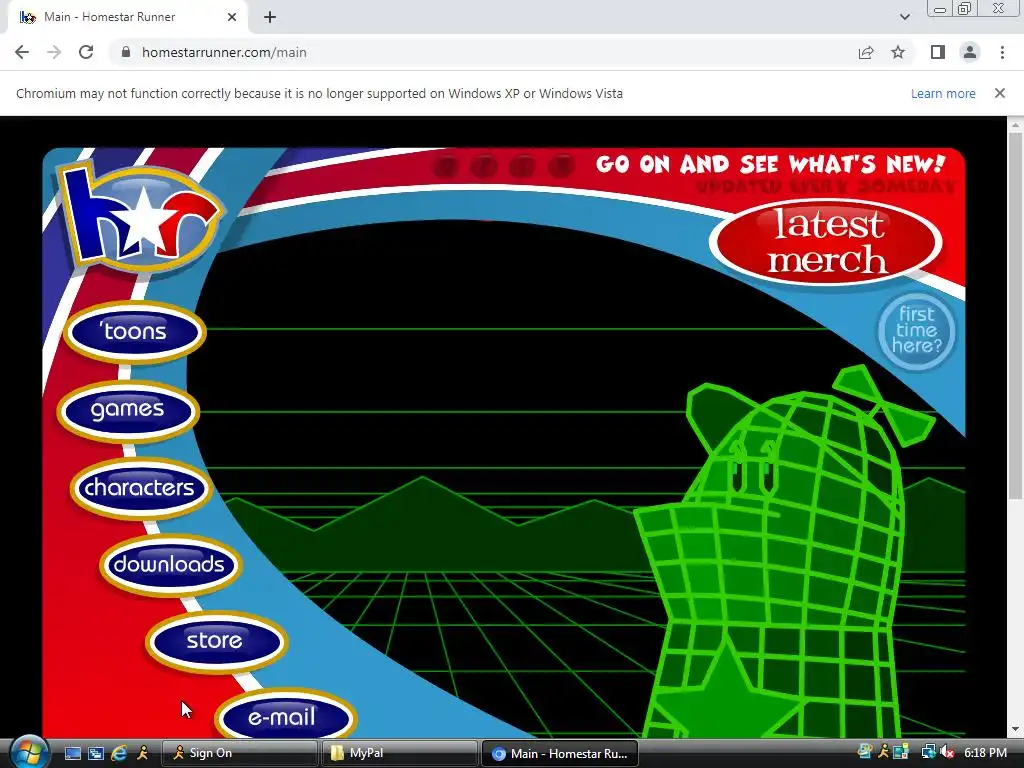Image resolution: width=1024 pixels, height=768 pixels.
Task: Click the 'Go on and see what's new!' text
Action: coord(771,164)
